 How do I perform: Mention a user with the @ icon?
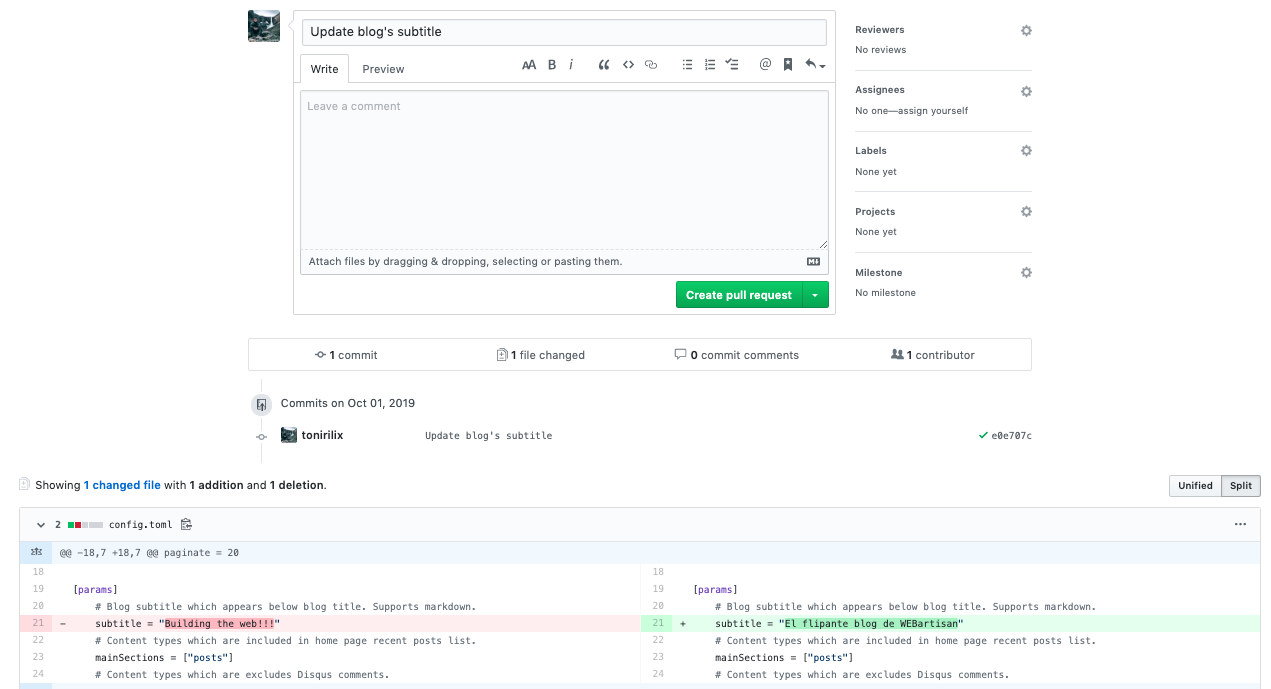(x=765, y=65)
